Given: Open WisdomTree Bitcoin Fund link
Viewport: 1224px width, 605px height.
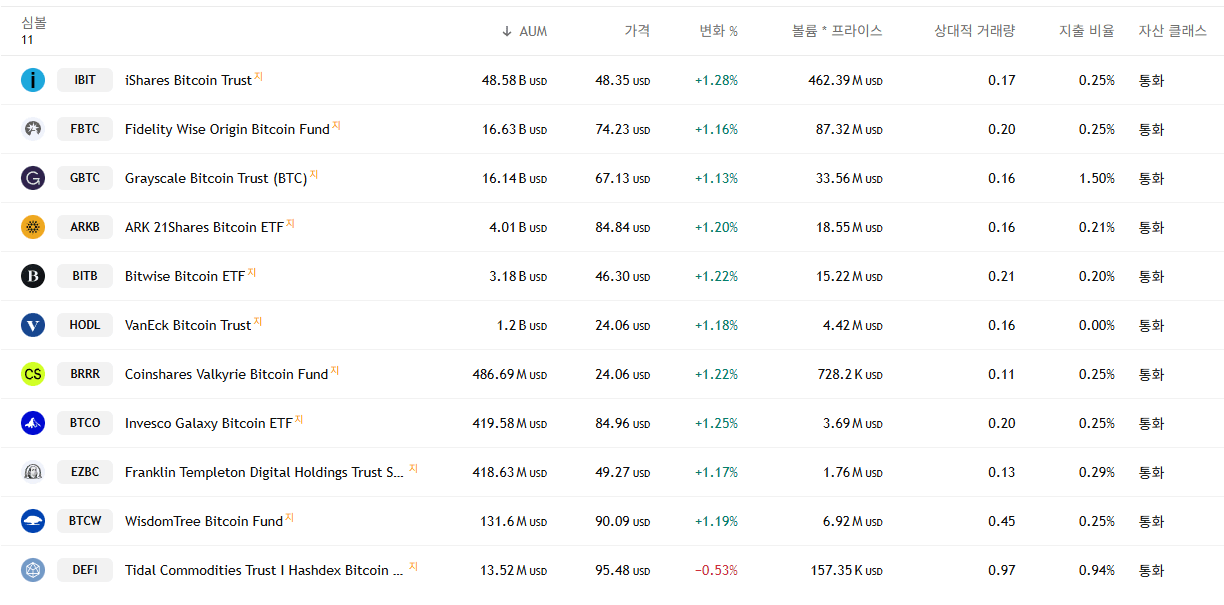Looking at the screenshot, I should click(204, 521).
